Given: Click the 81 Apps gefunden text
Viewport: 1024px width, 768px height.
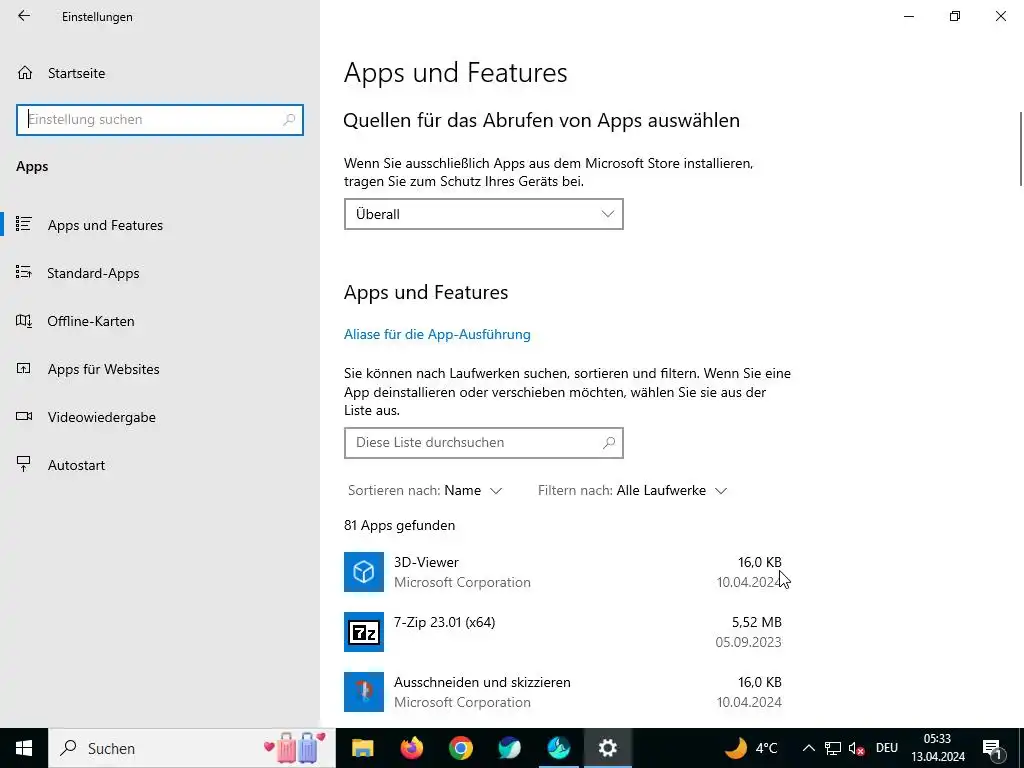Looking at the screenshot, I should 400,525.
